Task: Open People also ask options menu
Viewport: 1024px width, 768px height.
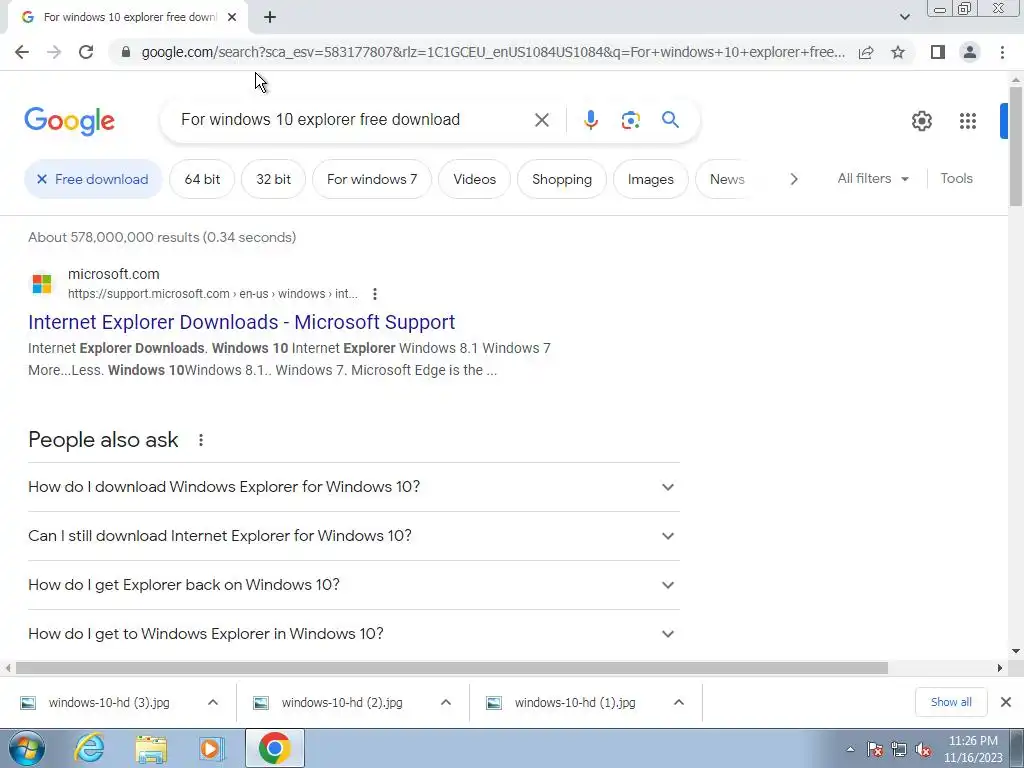Action: 201,440
